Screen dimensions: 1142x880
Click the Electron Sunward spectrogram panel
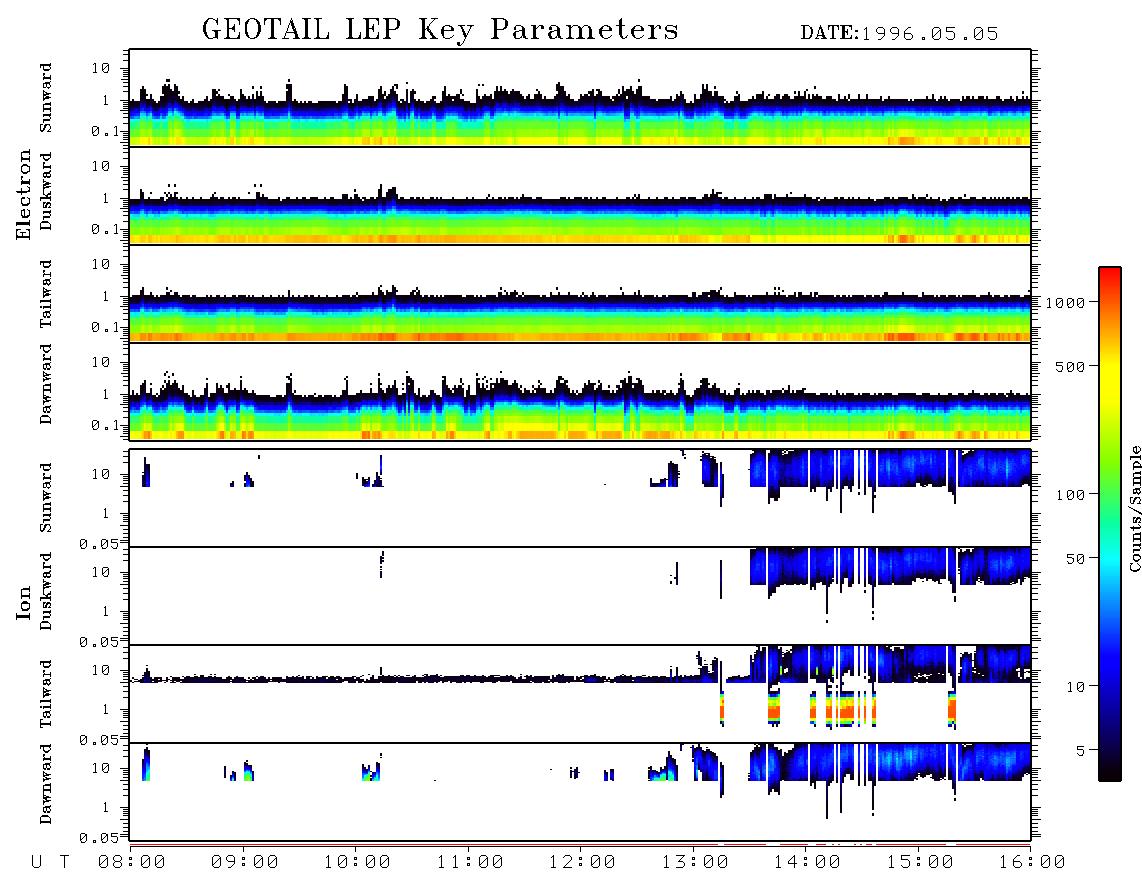point(580,98)
